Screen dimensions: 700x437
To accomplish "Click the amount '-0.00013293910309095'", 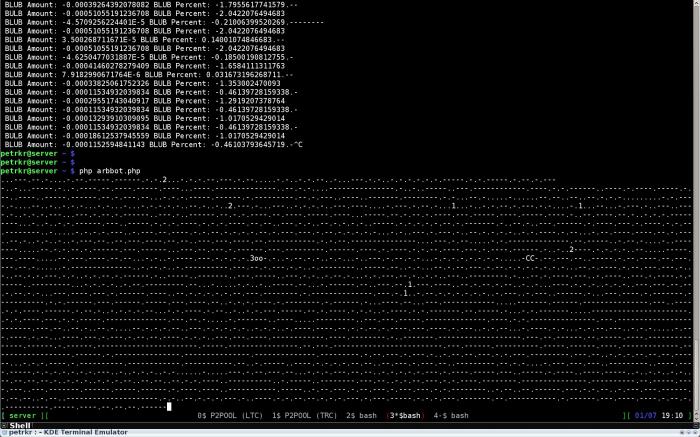I will 105,118.
